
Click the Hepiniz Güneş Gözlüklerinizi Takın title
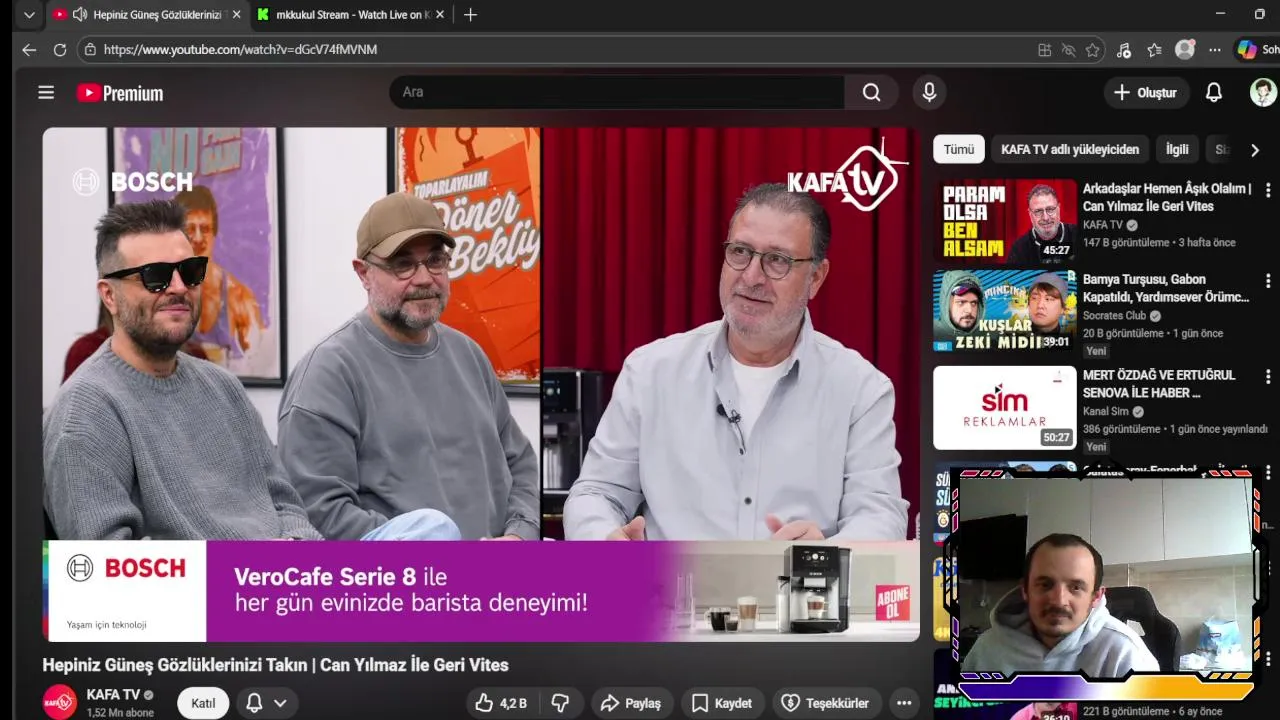[275, 665]
